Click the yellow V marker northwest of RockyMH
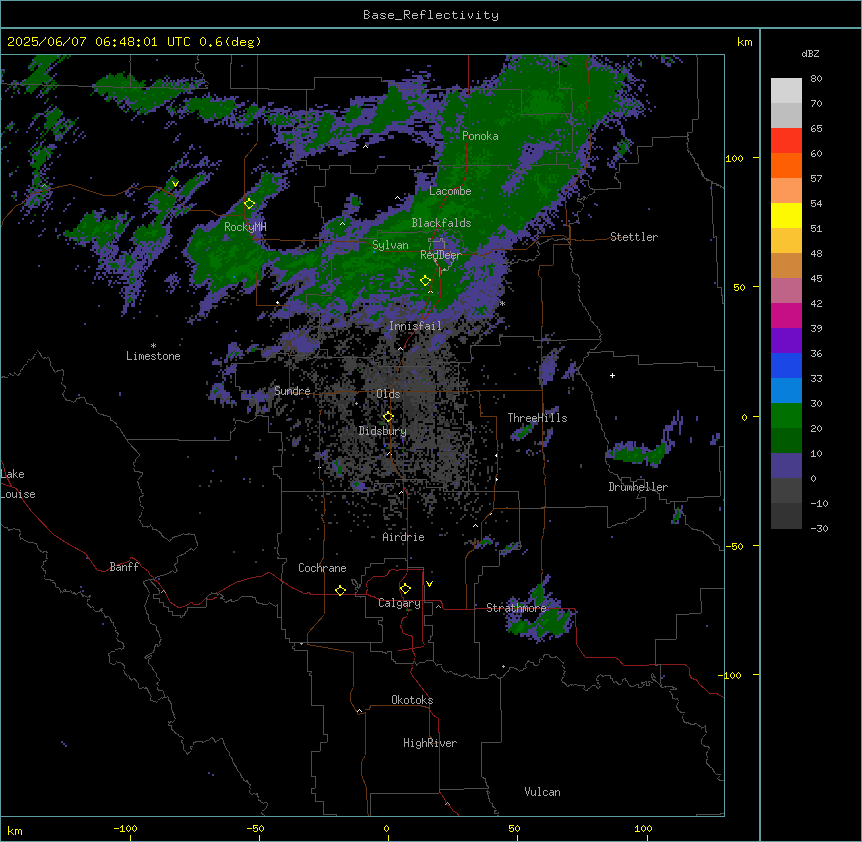 (x=175, y=184)
